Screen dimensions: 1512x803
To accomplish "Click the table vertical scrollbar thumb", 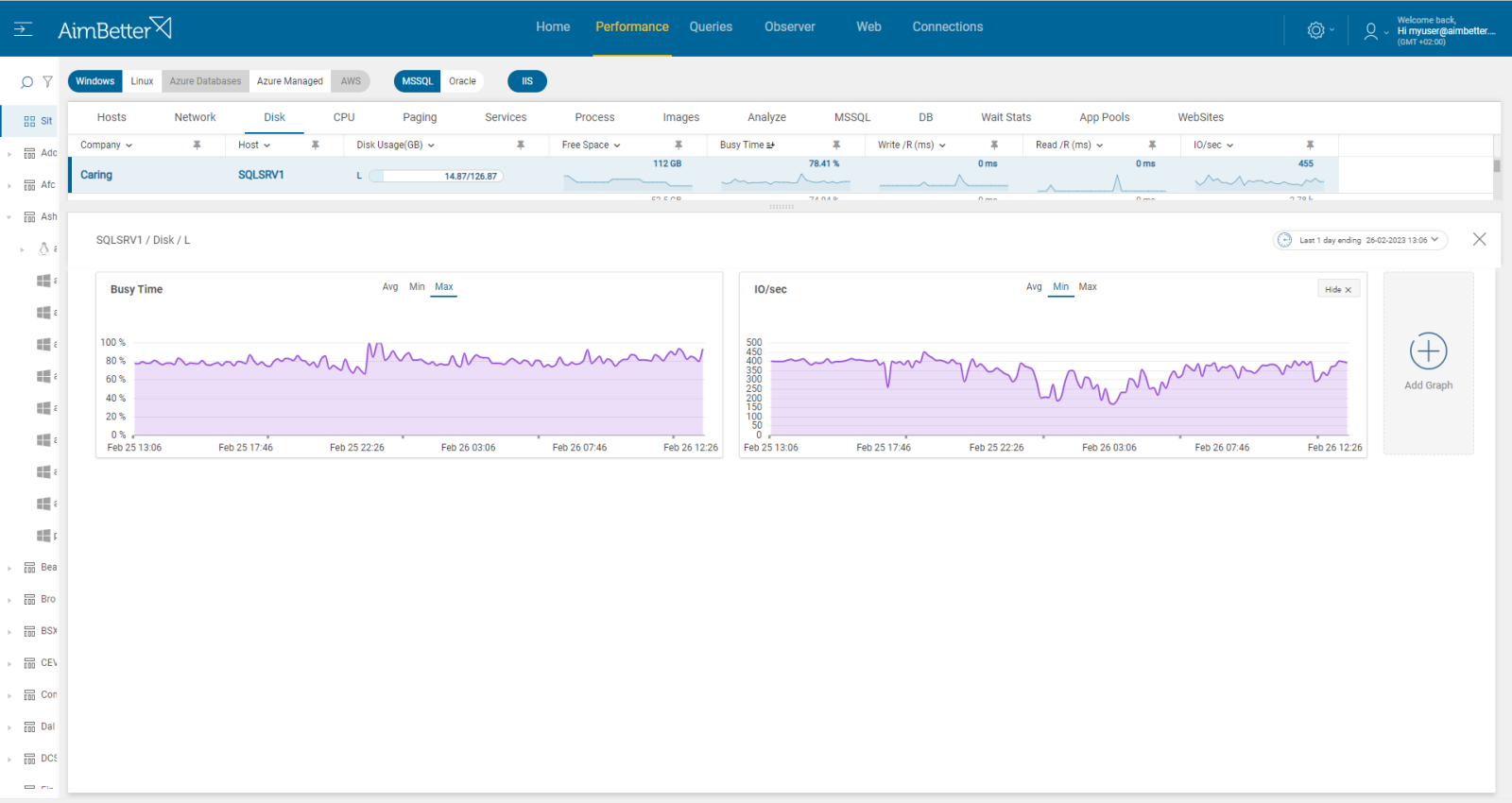I will [x=1497, y=165].
